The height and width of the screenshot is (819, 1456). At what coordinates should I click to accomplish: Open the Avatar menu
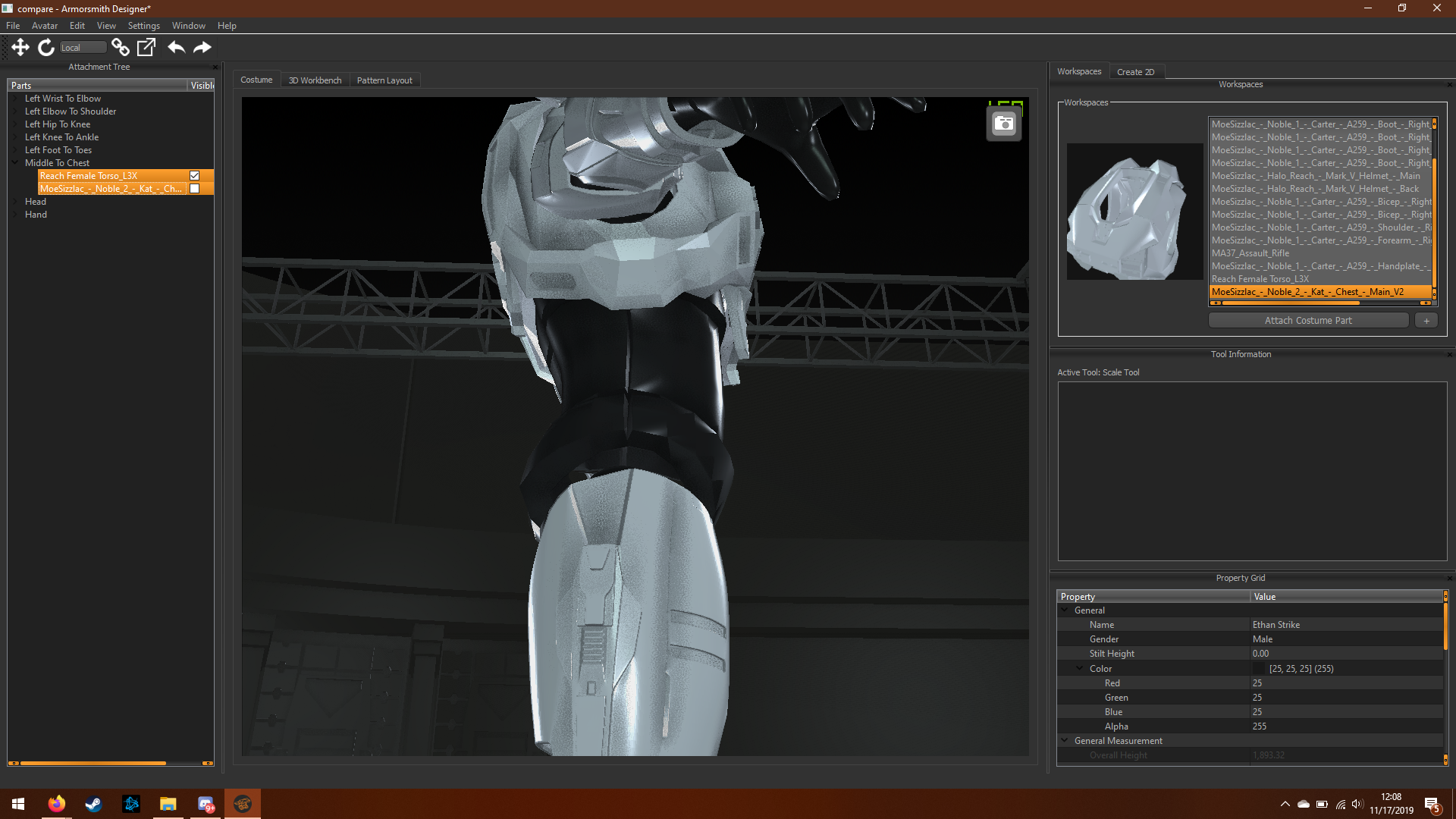coord(45,26)
